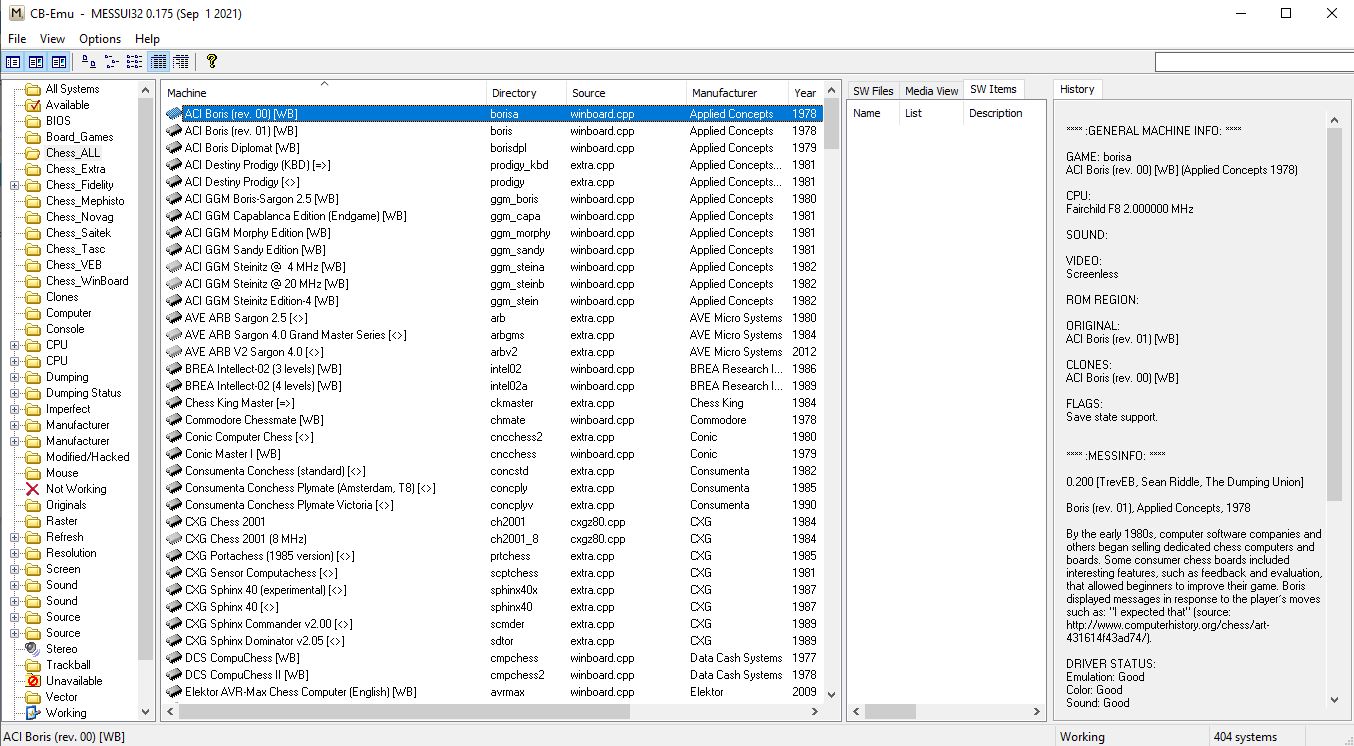Open the View menu
1354x746 pixels.
[x=52, y=39]
